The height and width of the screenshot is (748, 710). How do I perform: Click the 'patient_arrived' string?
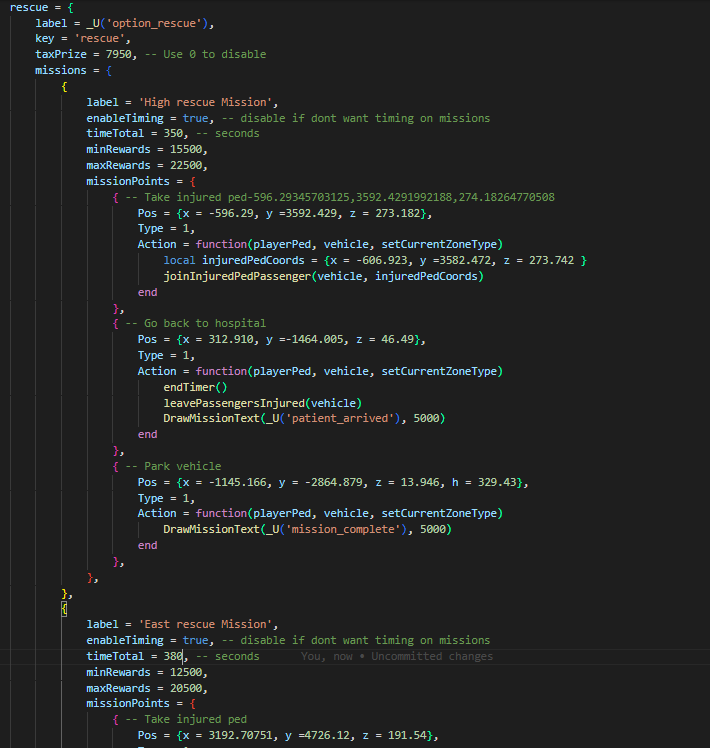tap(343, 418)
